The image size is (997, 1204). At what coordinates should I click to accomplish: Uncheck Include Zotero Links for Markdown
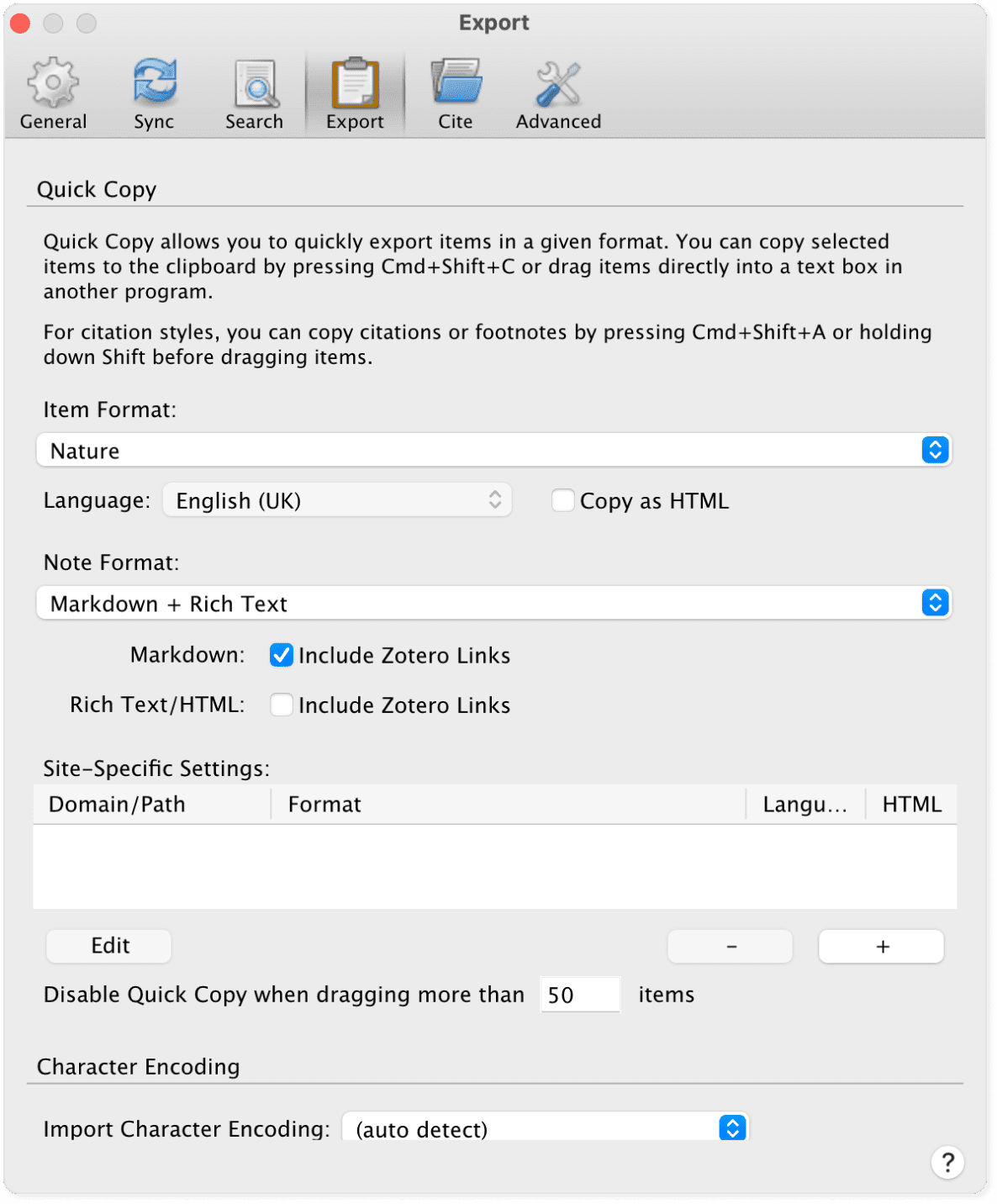[x=282, y=655]
